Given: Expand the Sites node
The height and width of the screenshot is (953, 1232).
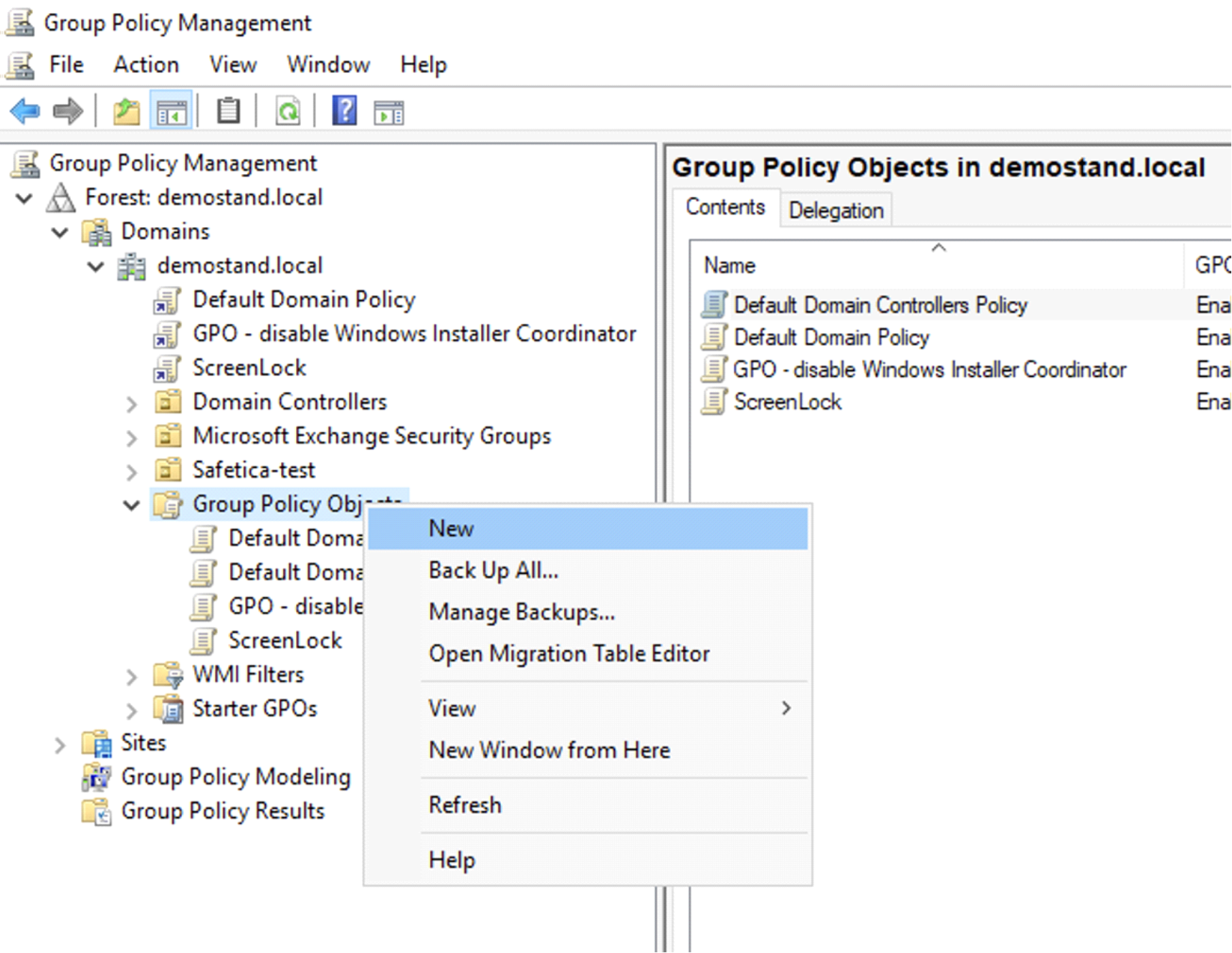Looking at the screenshot, I should (x=60, y=745).
